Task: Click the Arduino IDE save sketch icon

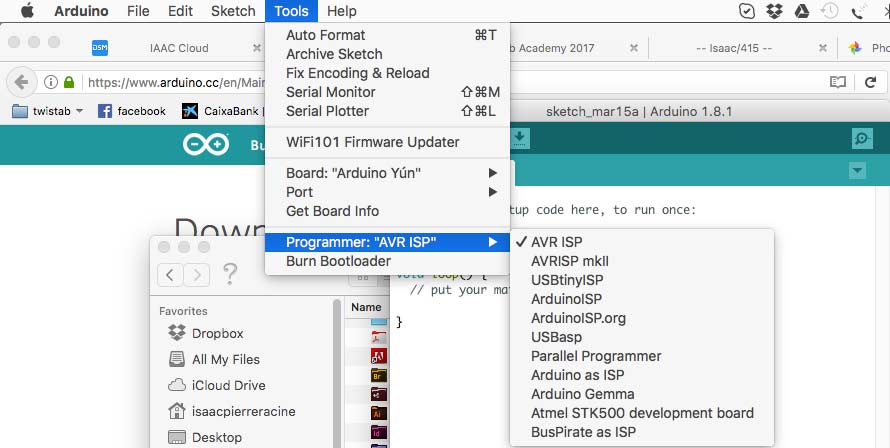Action: pyautogui.click(x=520, y=139)
